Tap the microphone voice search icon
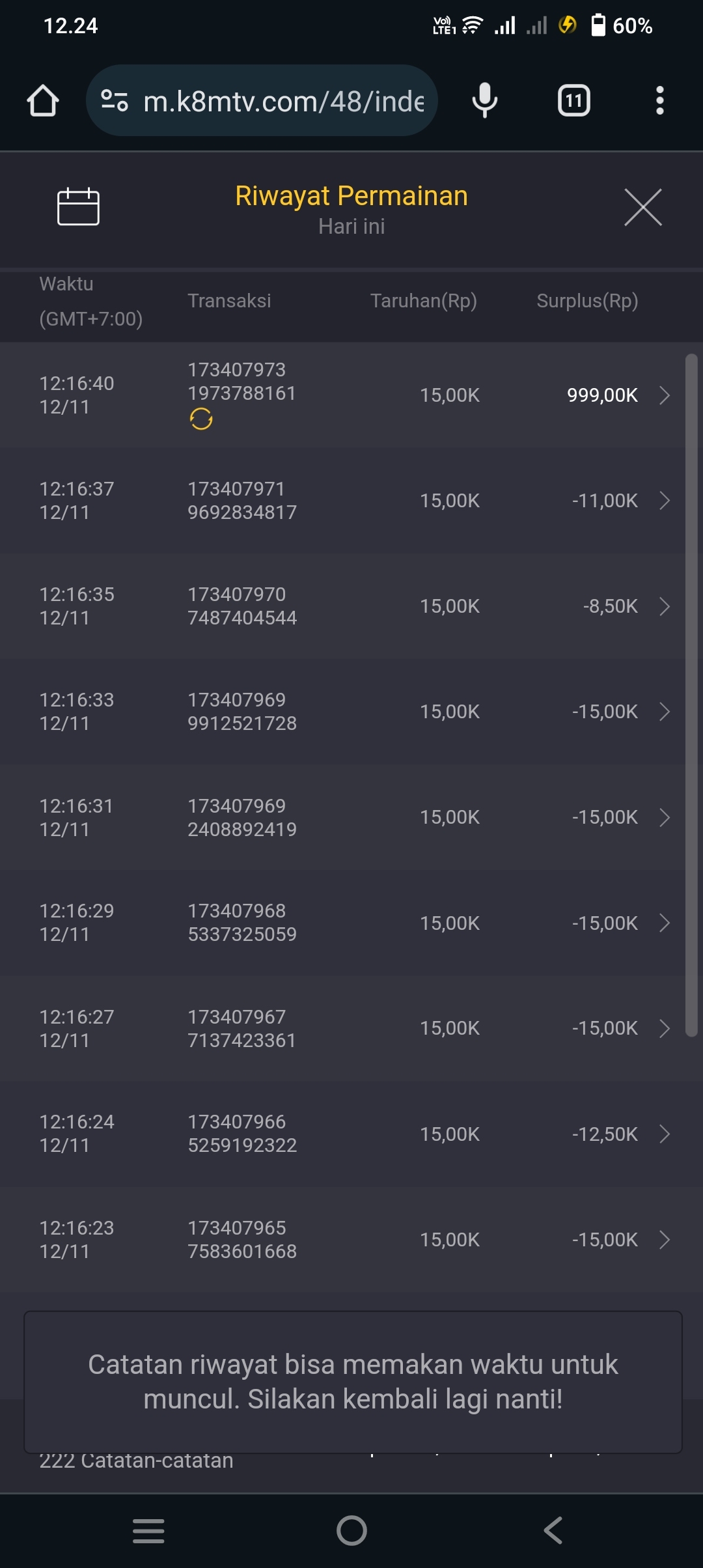The height and width of the screenshot is (1568, 703). click(484, 101)
